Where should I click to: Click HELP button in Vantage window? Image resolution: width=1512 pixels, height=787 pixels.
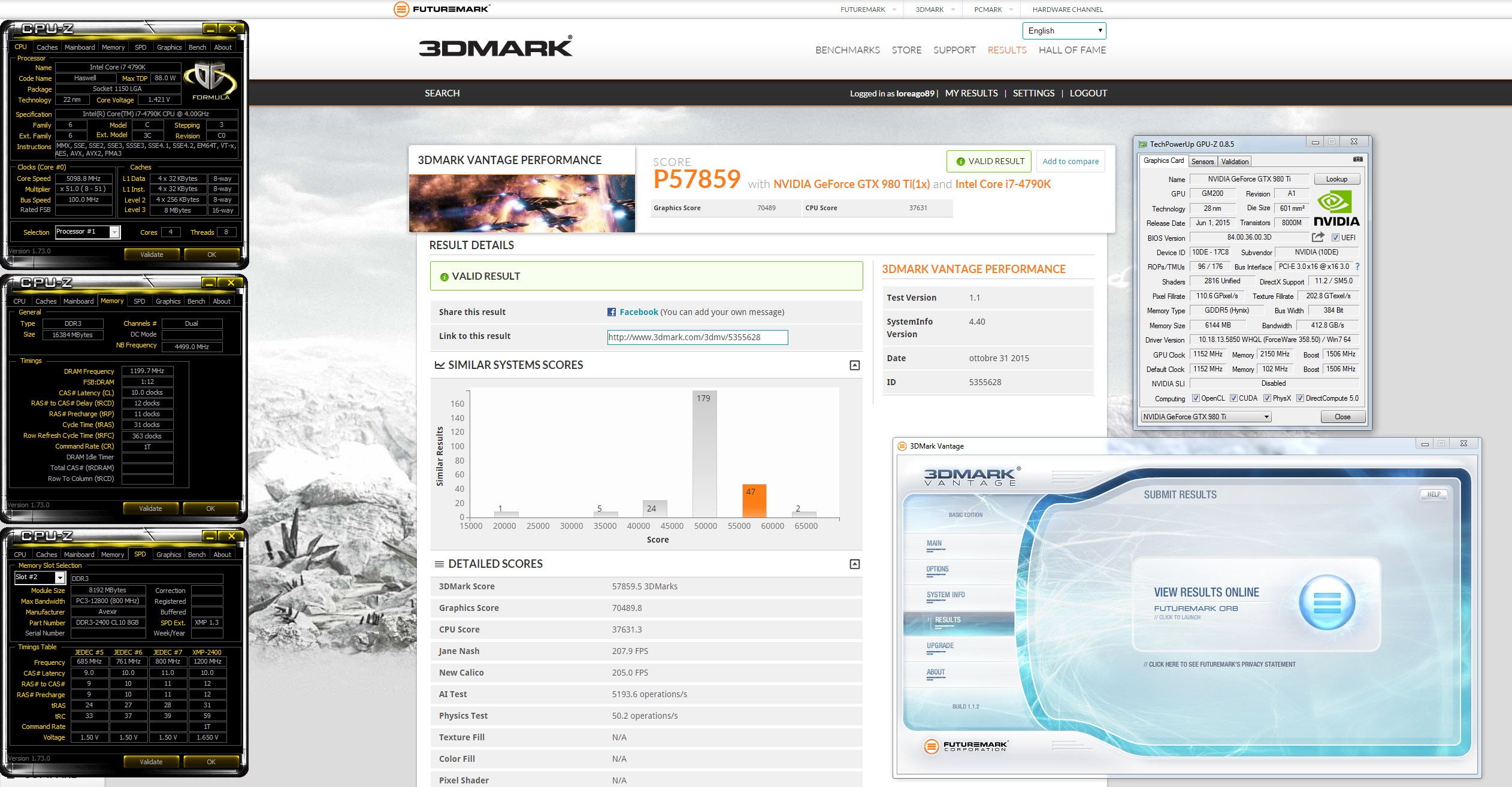(1434, 495)
